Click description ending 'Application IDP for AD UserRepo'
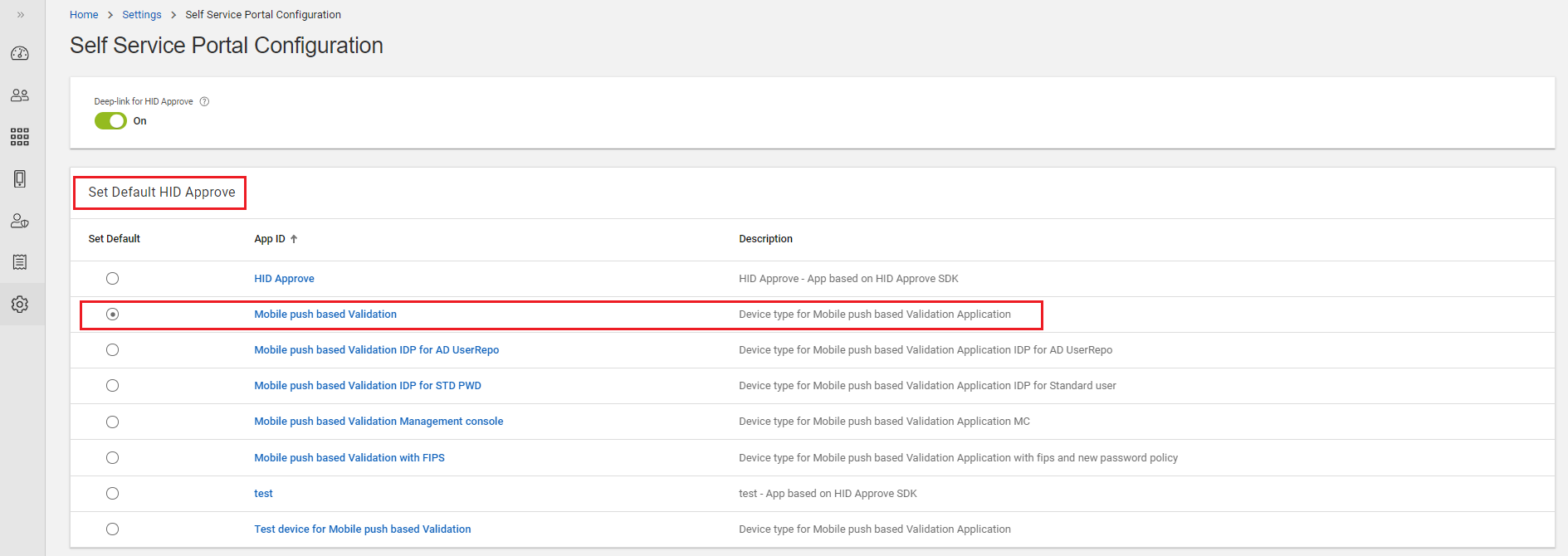Viewport: 1568px width, 556px height. click(926, 350)
